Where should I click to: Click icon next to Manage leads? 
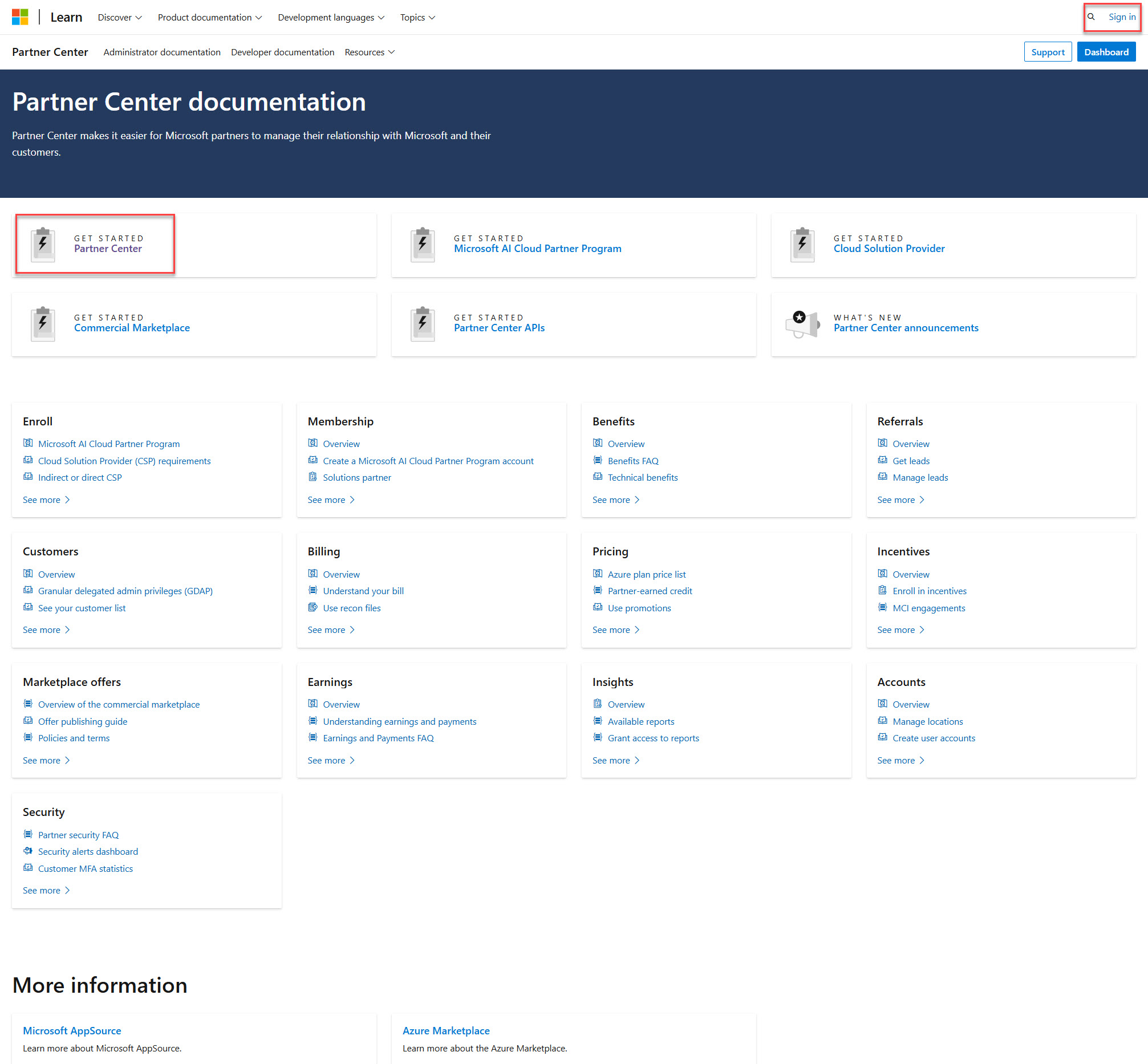(x=883, y=477)
